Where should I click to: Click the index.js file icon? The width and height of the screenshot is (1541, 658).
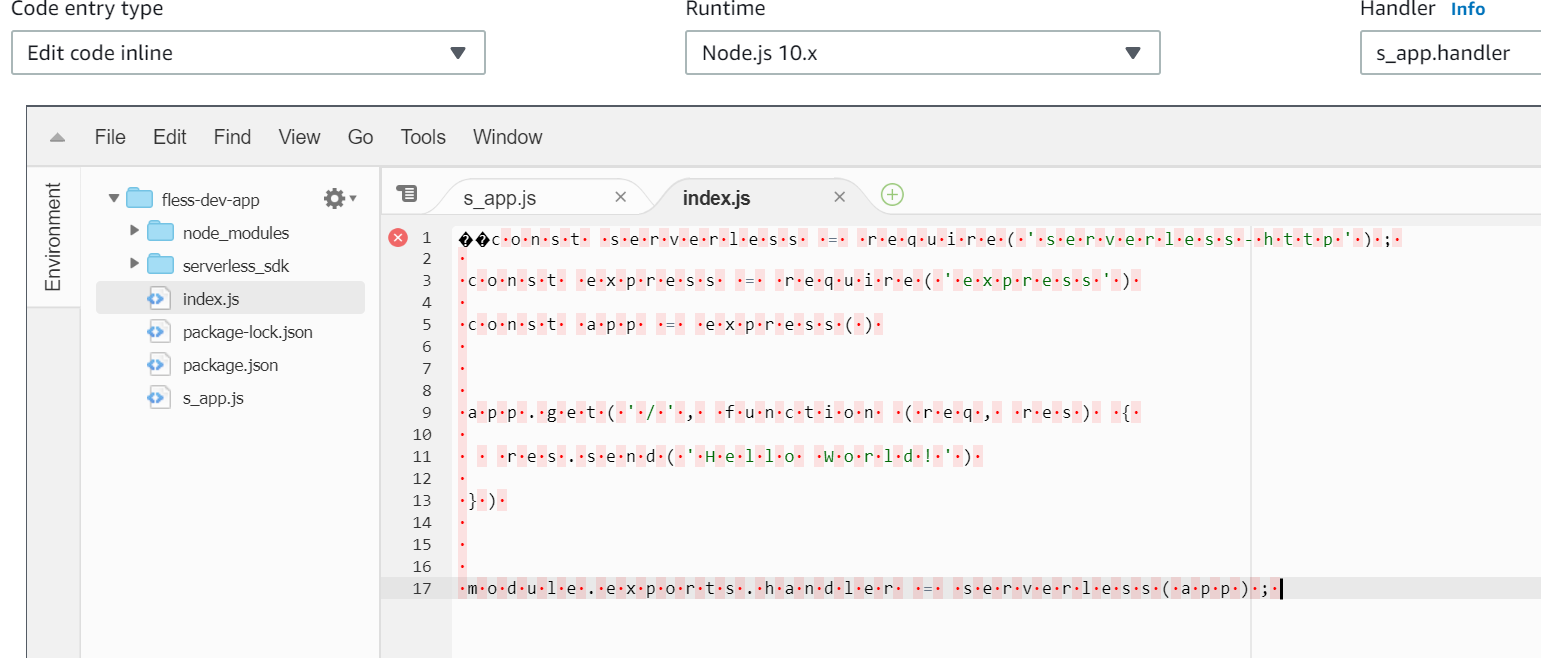coord(158,298)
